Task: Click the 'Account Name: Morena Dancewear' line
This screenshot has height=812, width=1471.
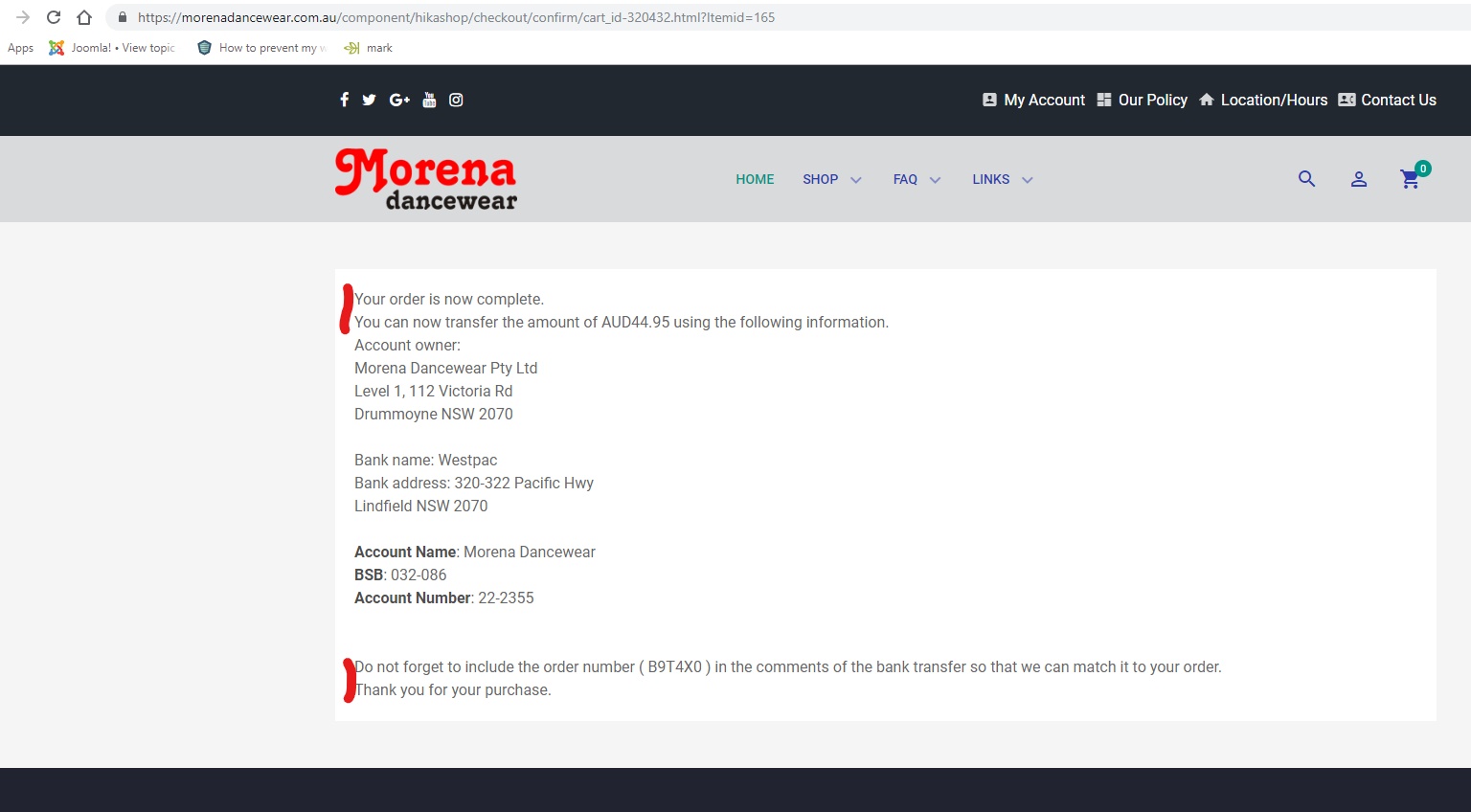Action: tap(475, 552)
